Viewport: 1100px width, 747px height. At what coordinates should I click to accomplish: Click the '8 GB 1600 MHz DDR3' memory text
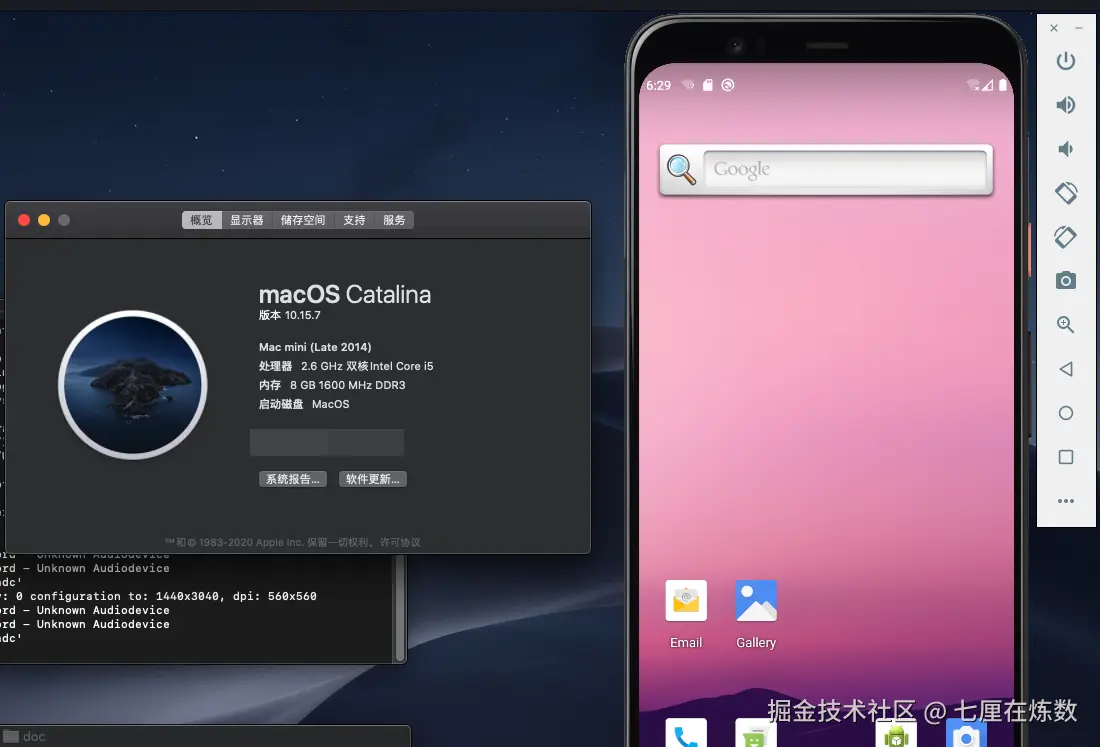[x=347, y=385]
